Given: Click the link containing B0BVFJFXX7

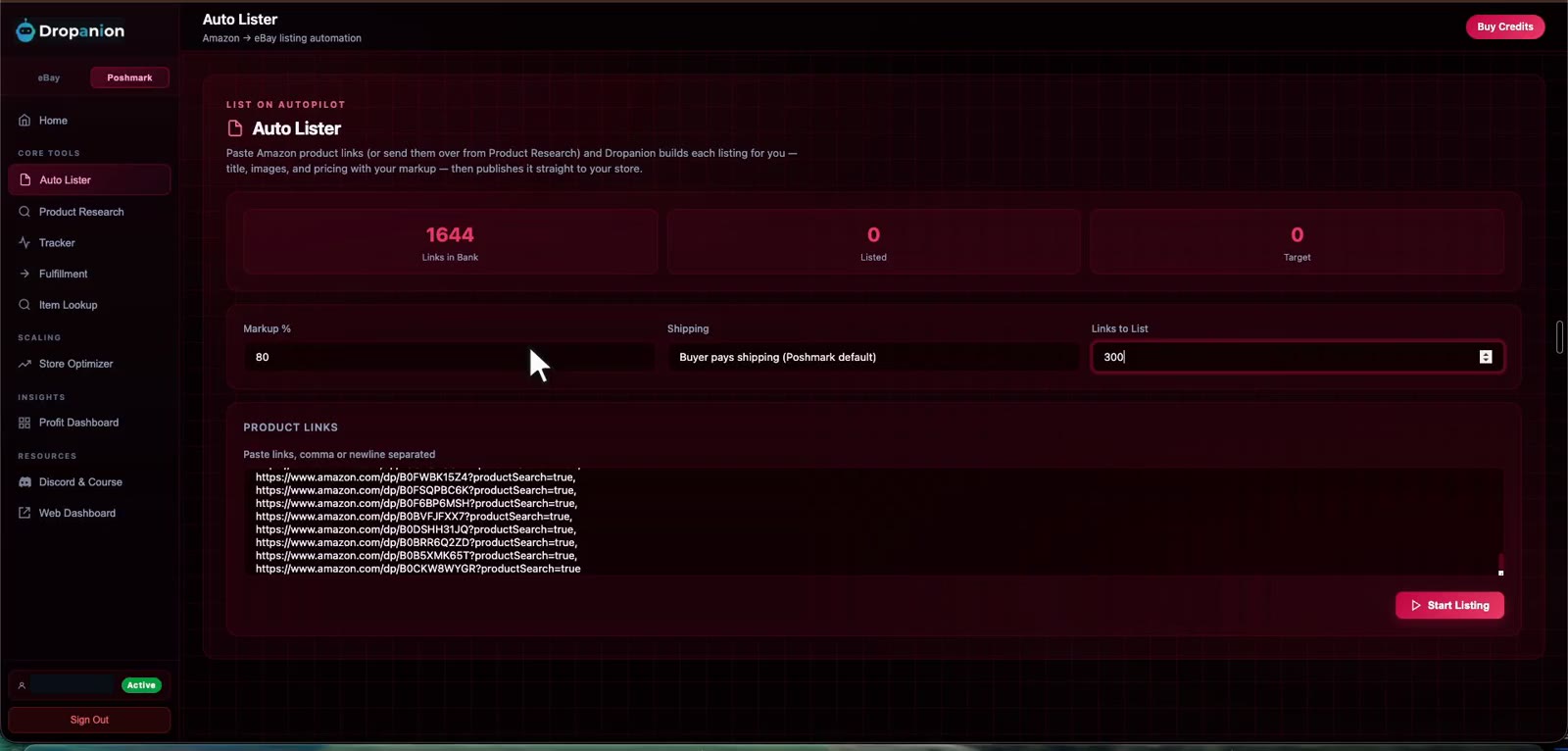Looking at the screenshot, I should (x=414, y=517).
